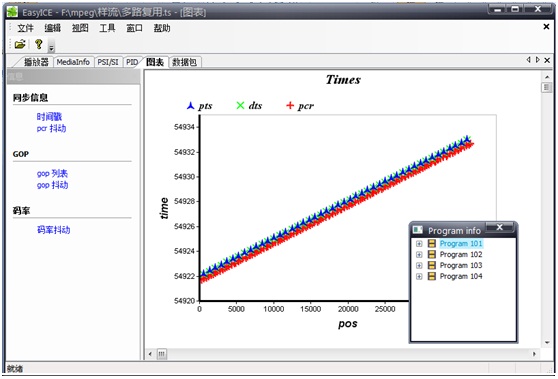Close the active tab with the X icon

[x=547, y=60]
